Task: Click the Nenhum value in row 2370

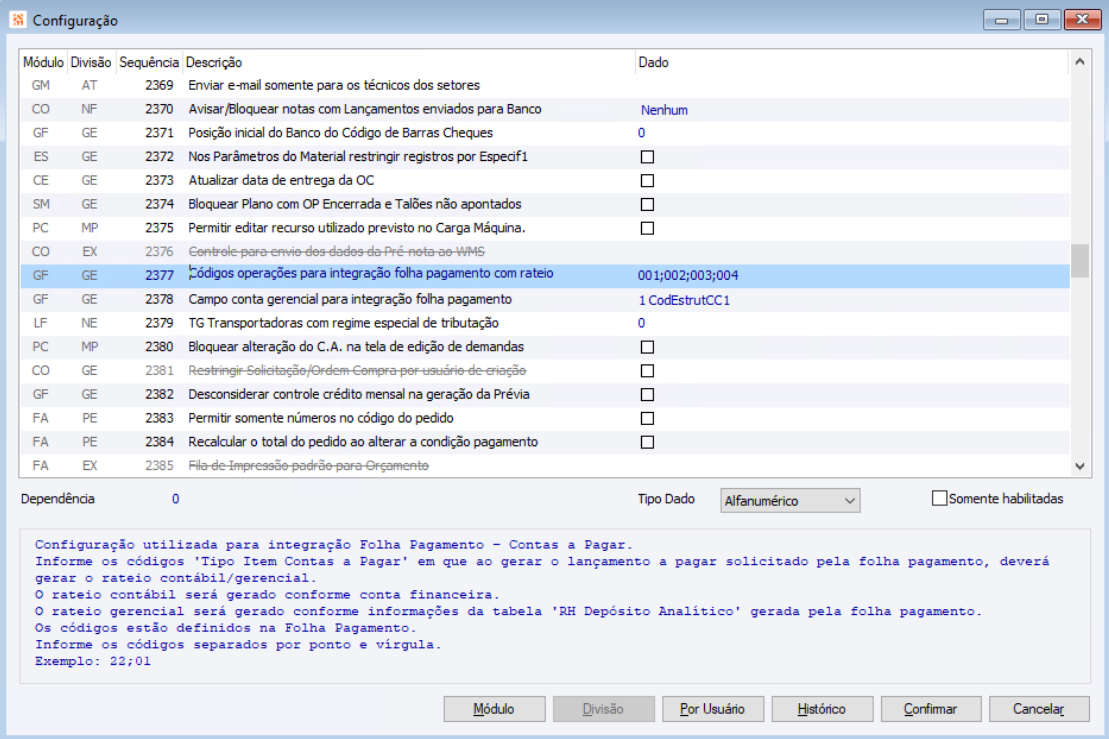Action: tap(664, 110)
